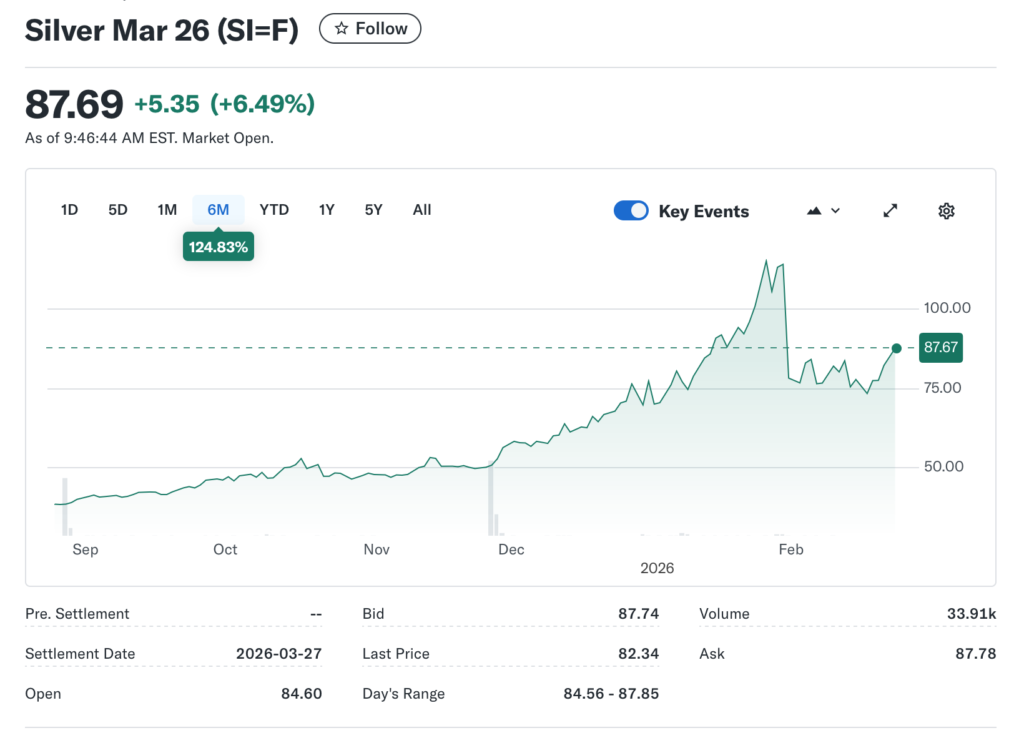Viewport: 1024px width, 748px height.
Task: Select the mountain chart type icon
Action: click(812, 210)
